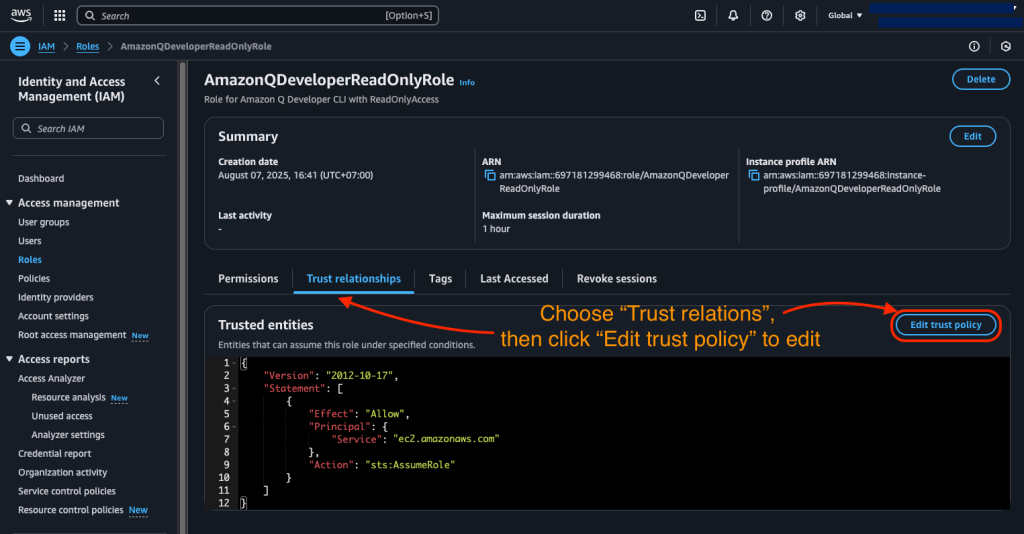Fold the Statement array at line 3

pos(235,388)
